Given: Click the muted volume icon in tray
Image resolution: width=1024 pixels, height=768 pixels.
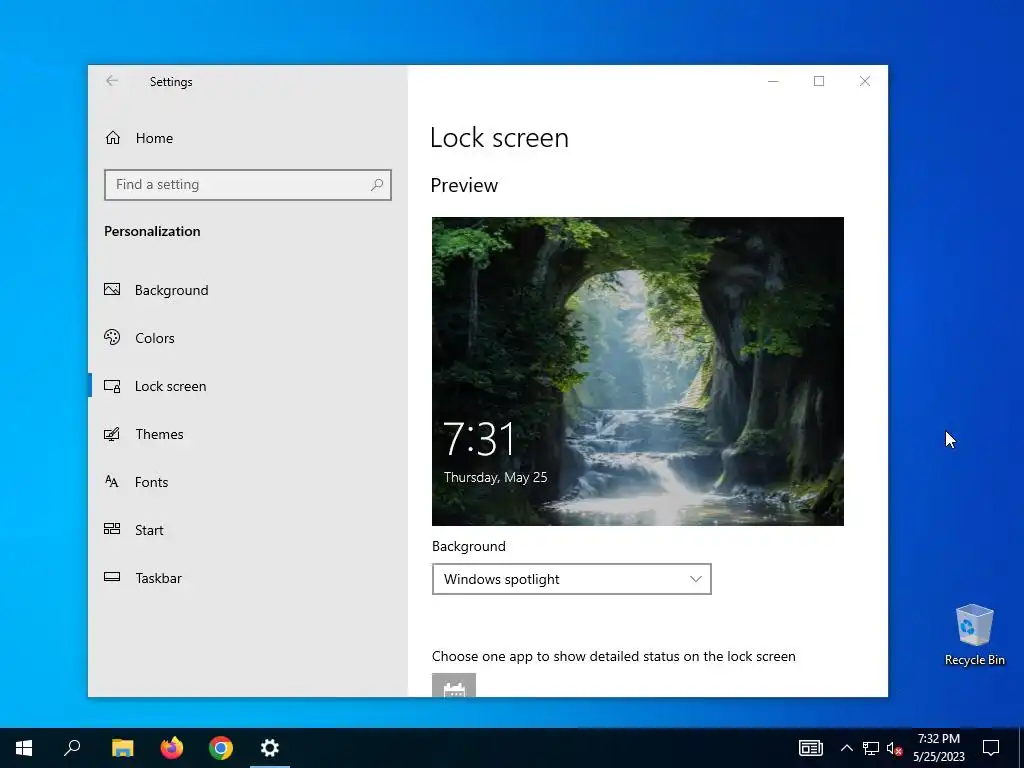Looking at the screenshot, I should pos(895,748).
